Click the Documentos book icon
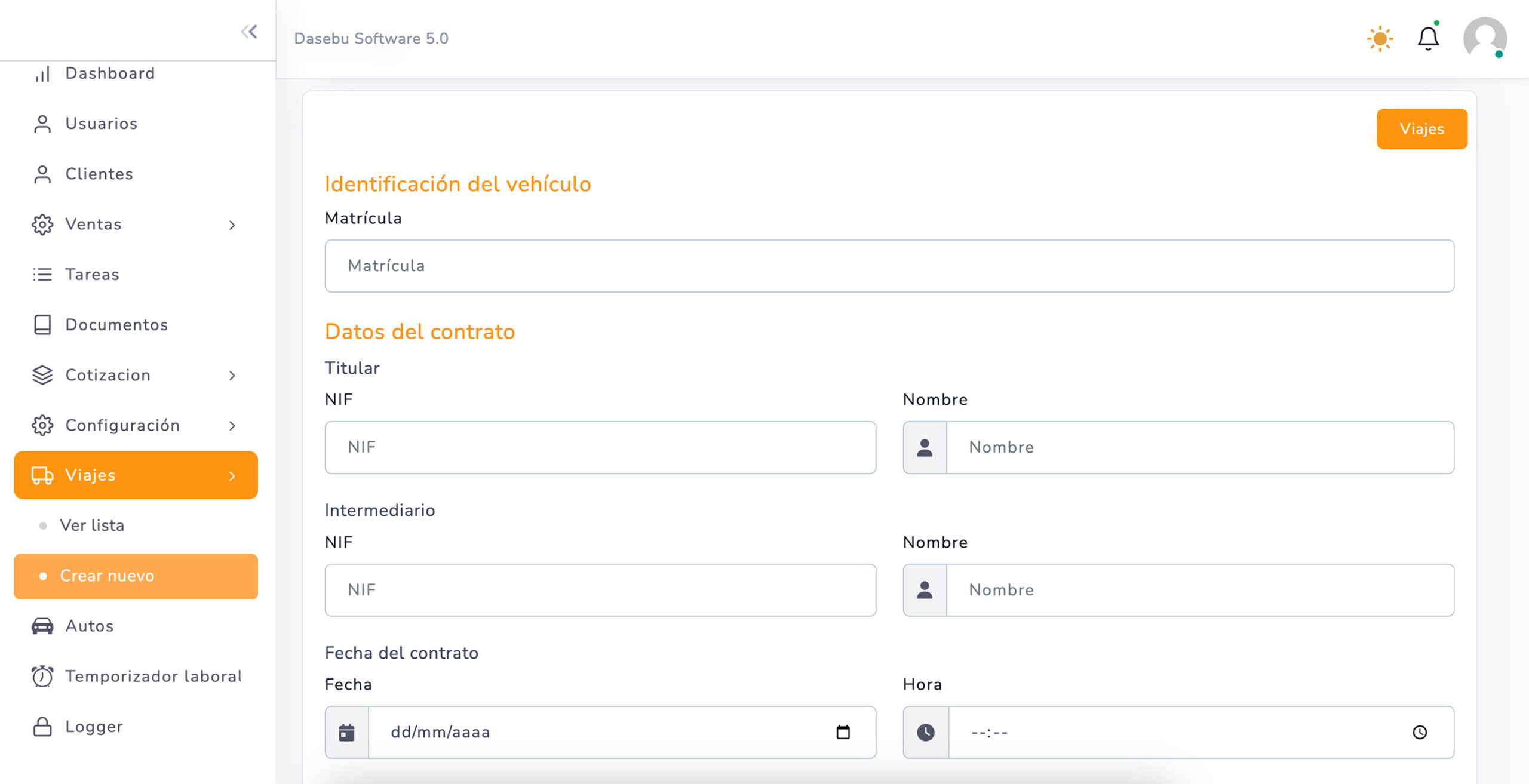Screen dimensions: 1529x784 point(42,325)
